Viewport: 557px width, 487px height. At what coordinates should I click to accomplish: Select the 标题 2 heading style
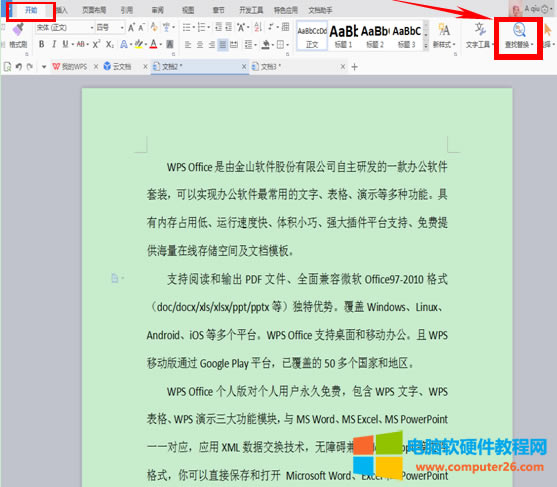point(375,36)
